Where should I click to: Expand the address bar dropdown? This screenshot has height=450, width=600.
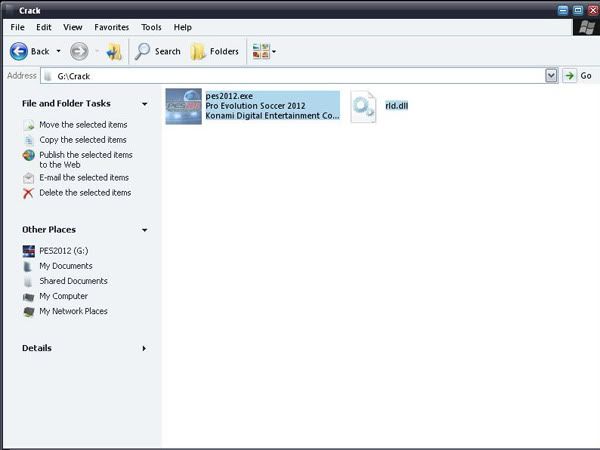551,76
